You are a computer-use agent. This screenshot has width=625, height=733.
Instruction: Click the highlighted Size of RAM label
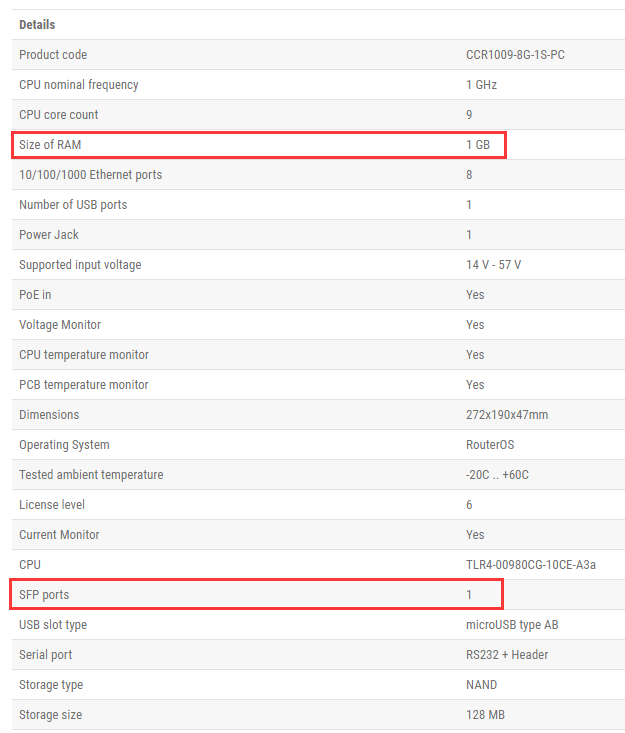50,144
